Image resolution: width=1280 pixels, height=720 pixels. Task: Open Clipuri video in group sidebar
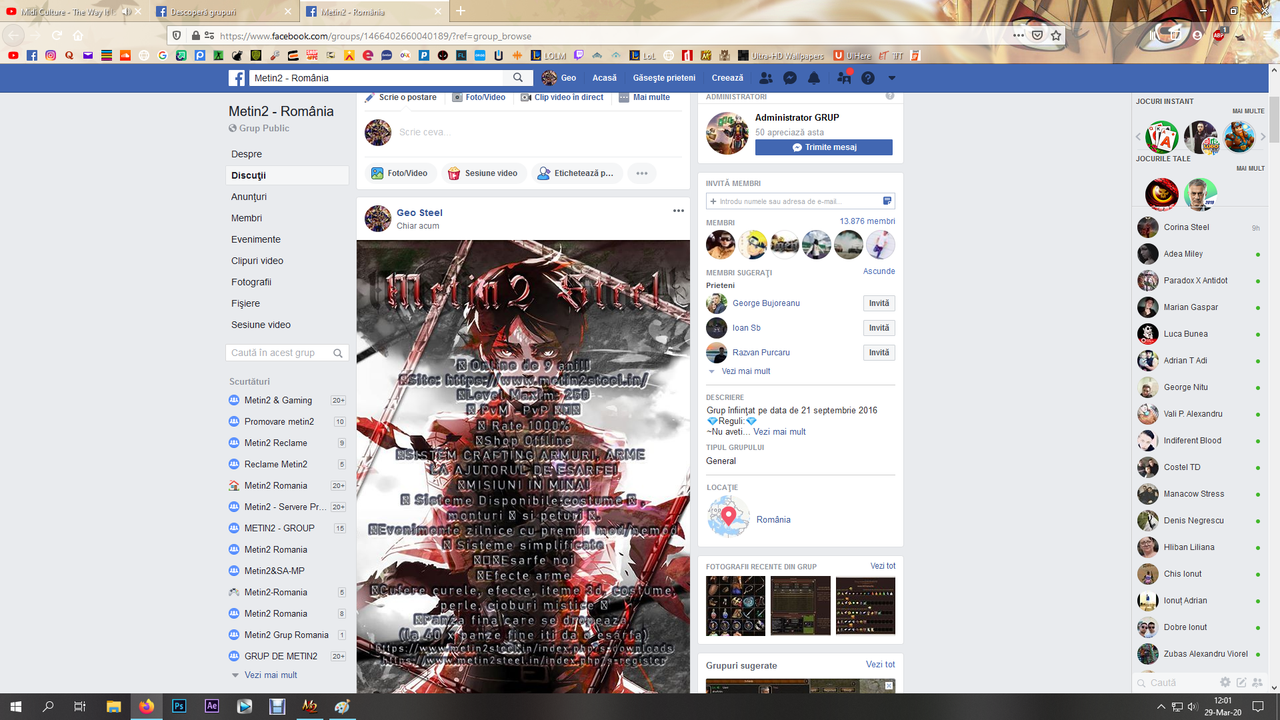point(257,261)
